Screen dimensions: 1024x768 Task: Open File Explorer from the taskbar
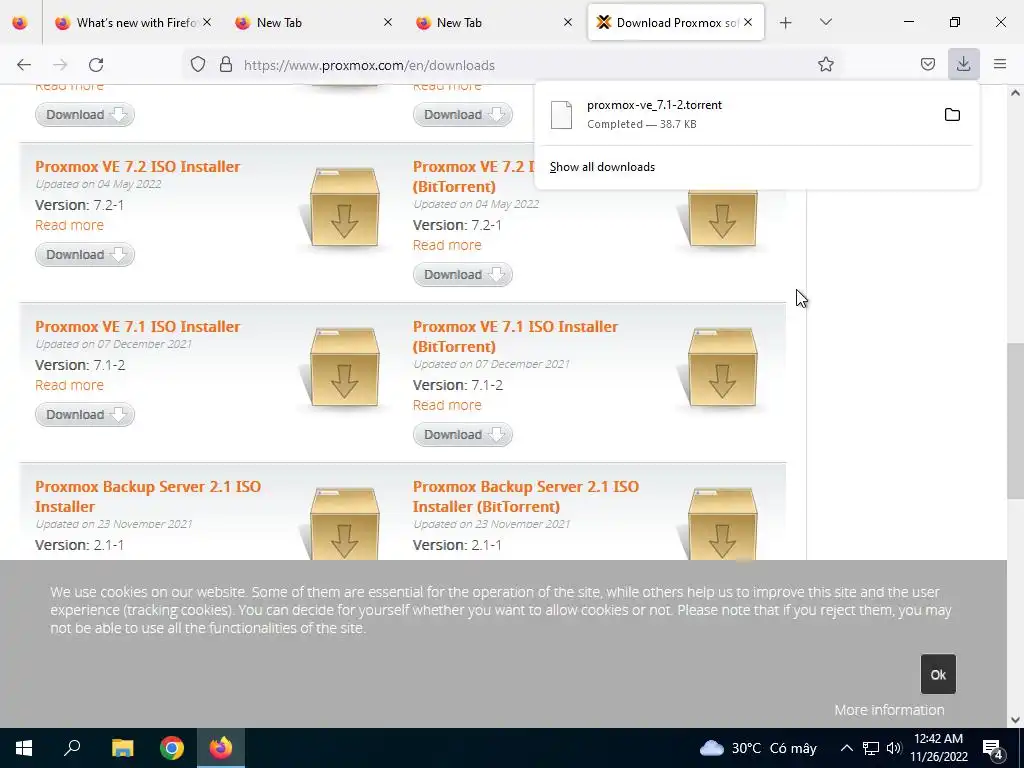pyautogui.click(x=122, y=748)
